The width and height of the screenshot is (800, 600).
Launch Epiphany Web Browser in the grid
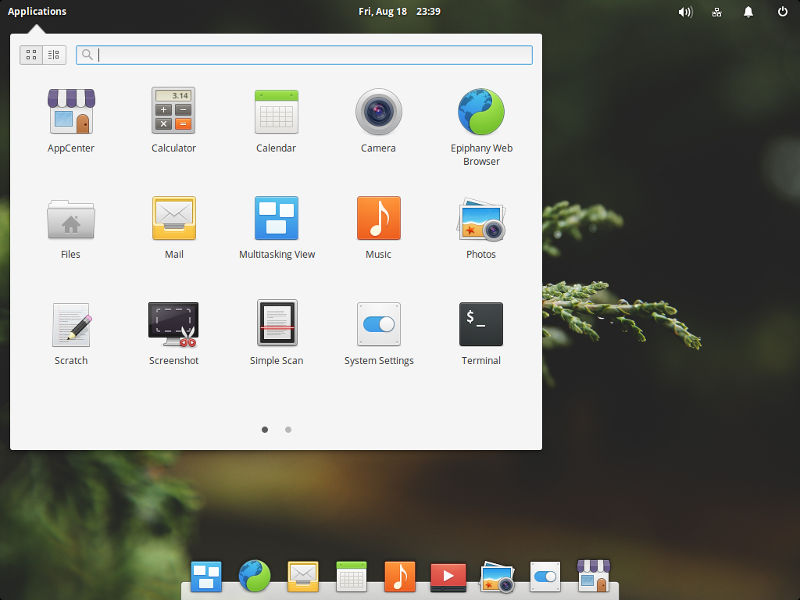[481, 127]
